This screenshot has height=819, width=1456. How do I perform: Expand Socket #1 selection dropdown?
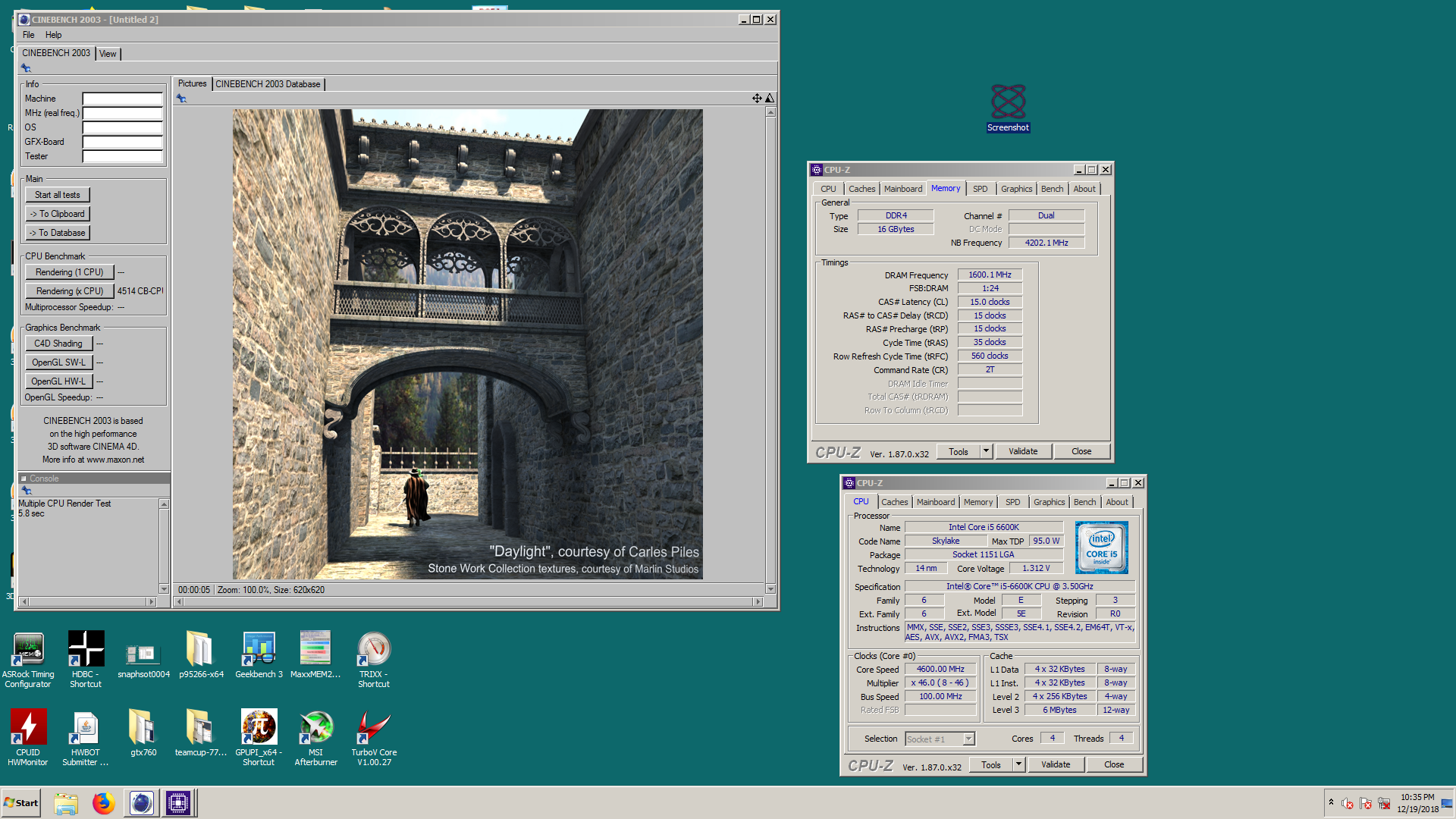pos(968,739)
